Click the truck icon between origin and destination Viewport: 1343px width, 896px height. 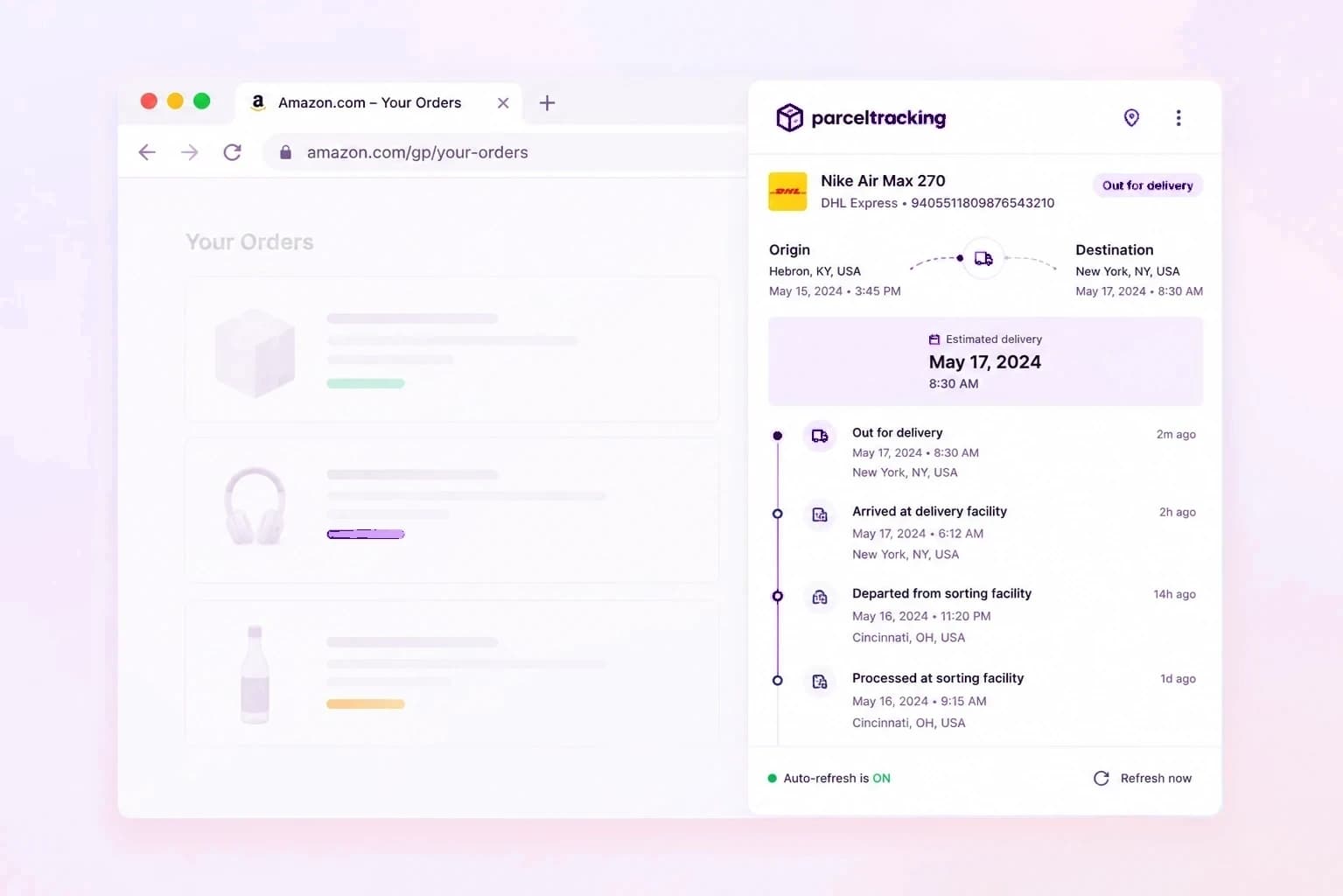(x=983, y=258)
